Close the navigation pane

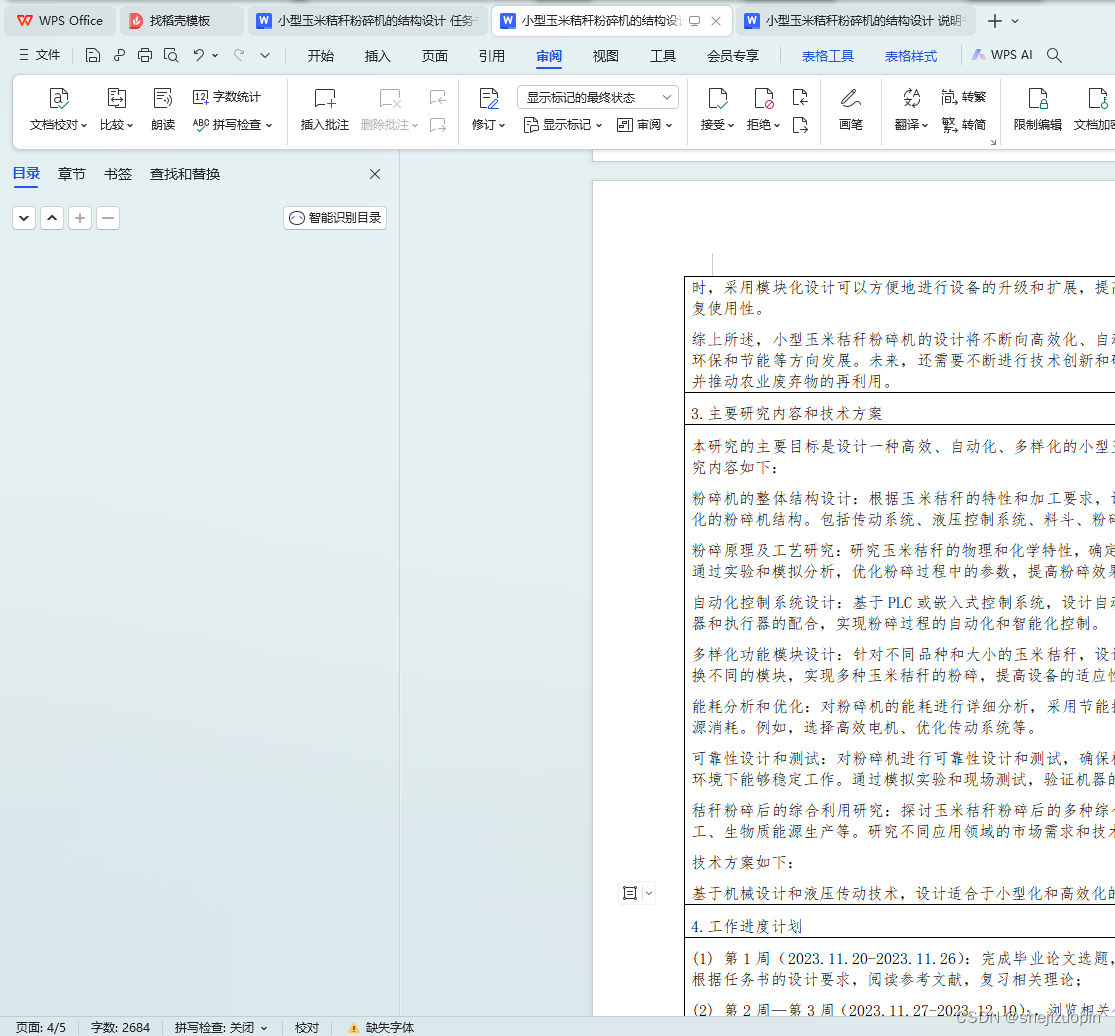tap(375, 174)
